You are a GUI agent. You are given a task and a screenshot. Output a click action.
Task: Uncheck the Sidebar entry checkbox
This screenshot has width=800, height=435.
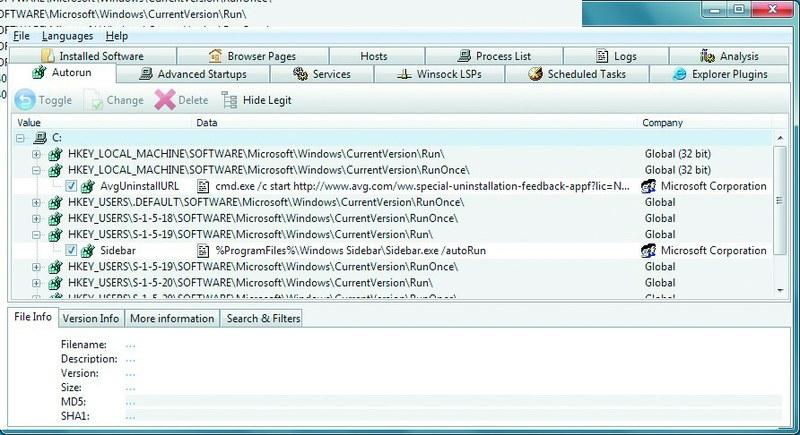pyautogui.click(x=71, y=250)
